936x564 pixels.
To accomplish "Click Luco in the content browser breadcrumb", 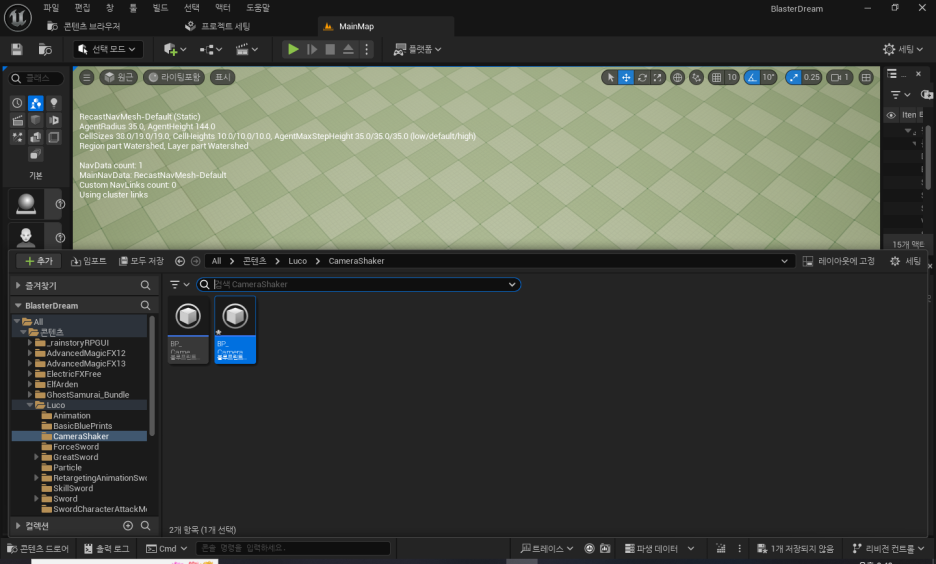I will click(297, 261).
